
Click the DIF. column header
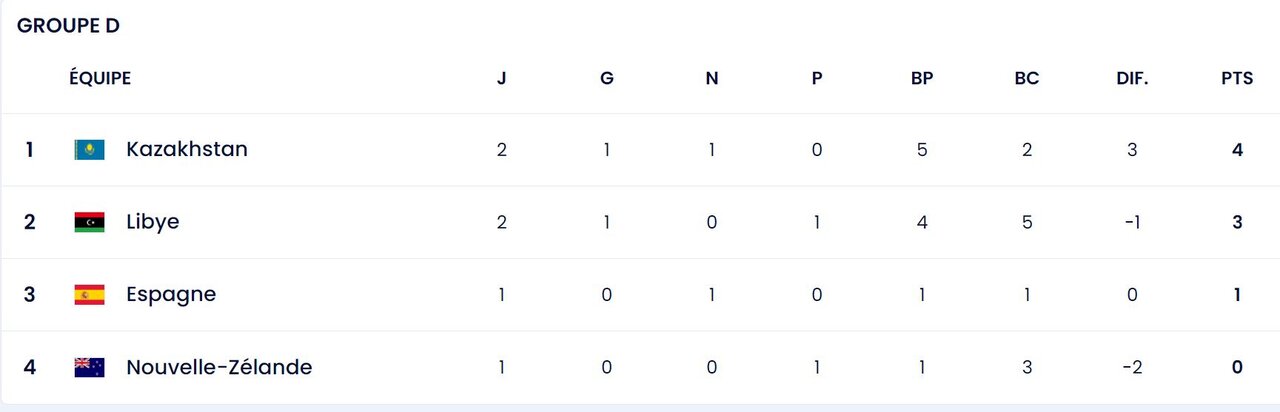click(x=1132, y=78)
